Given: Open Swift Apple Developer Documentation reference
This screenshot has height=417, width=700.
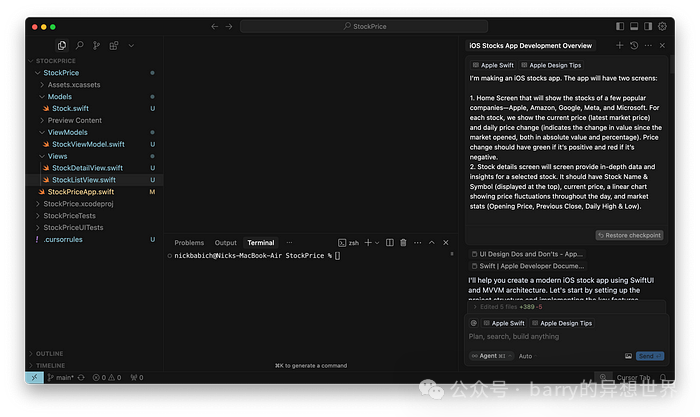Looking at the screenshot, I should point(528,266).
